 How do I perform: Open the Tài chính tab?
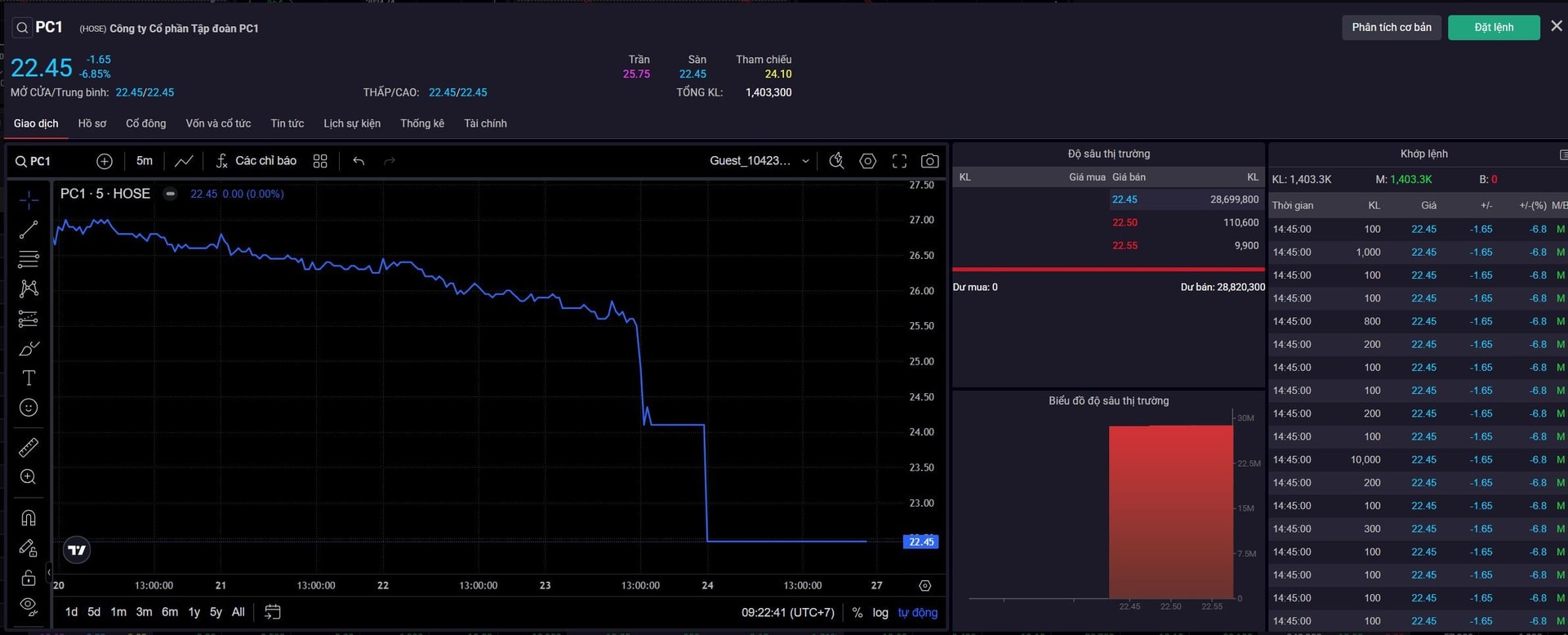pyautogui.click(x=485, y=123)
